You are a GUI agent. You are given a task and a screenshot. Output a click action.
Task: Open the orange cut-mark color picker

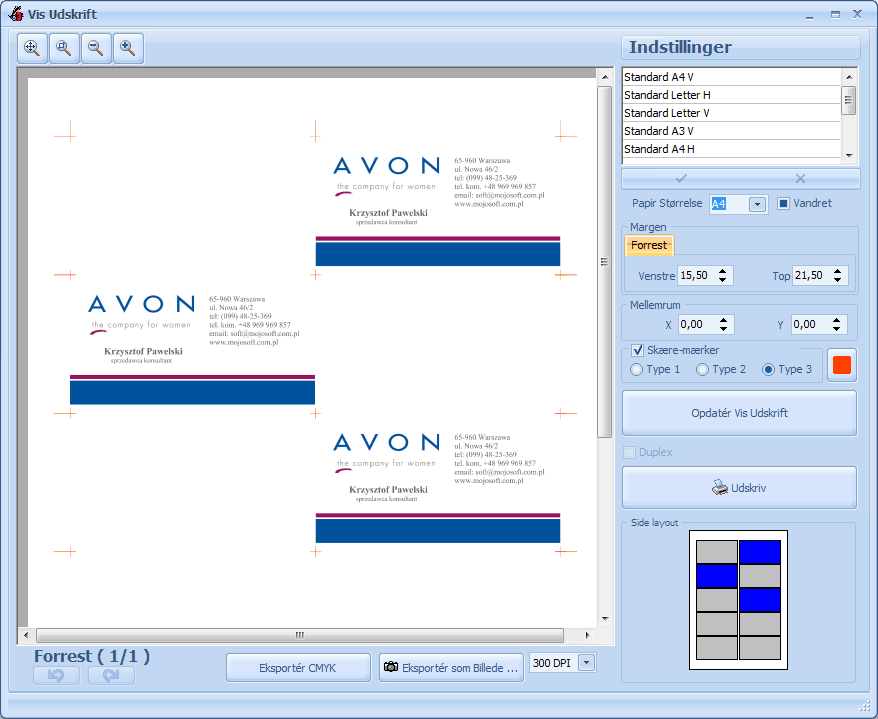pos(842,365)
